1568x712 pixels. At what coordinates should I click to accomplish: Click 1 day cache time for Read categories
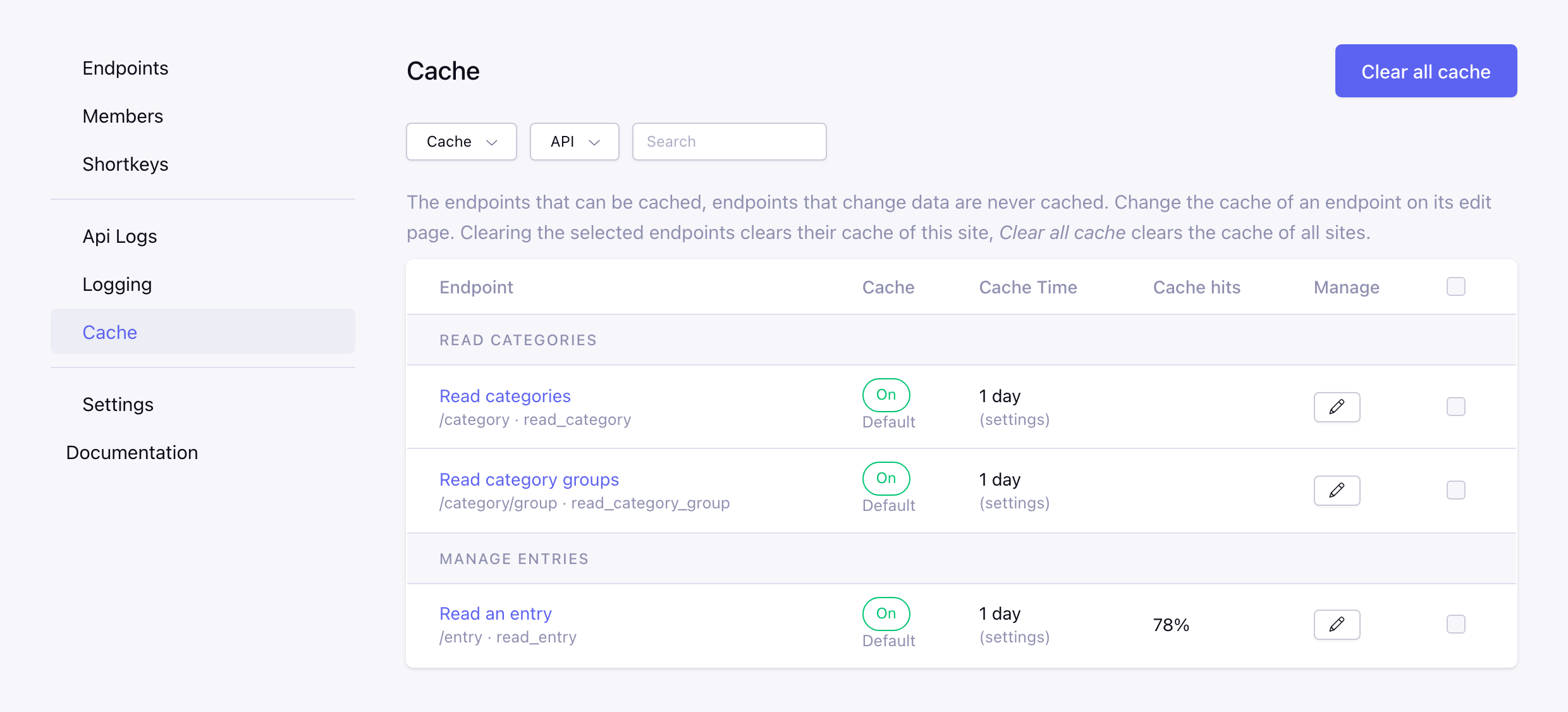click(1000, 396)
